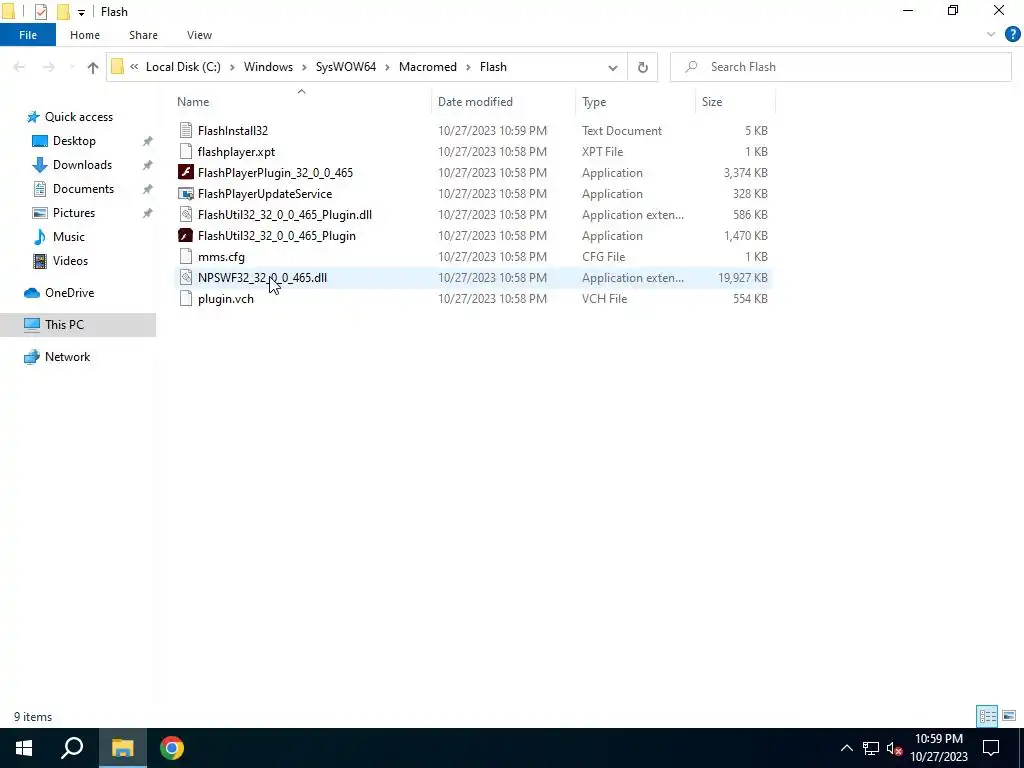The image size is (1024, 768).
Task: Select the FlashUtil32_32_0_0_465_Plugin application icon
Action: tap(186, 236)
